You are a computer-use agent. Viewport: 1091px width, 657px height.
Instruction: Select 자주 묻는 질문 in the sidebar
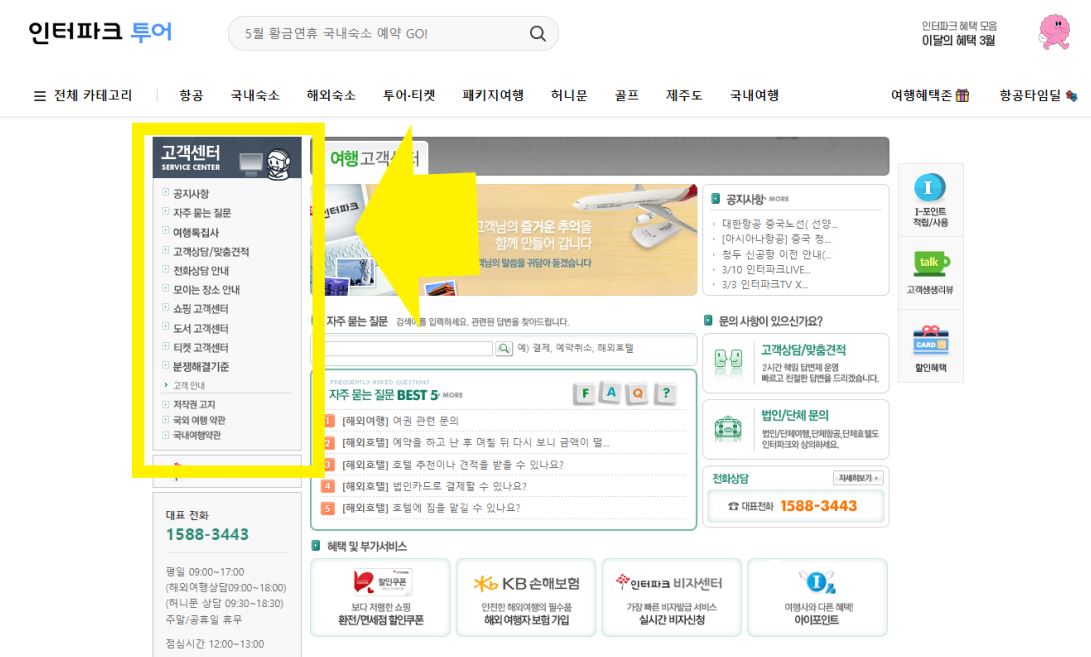(x=202, y=213)
